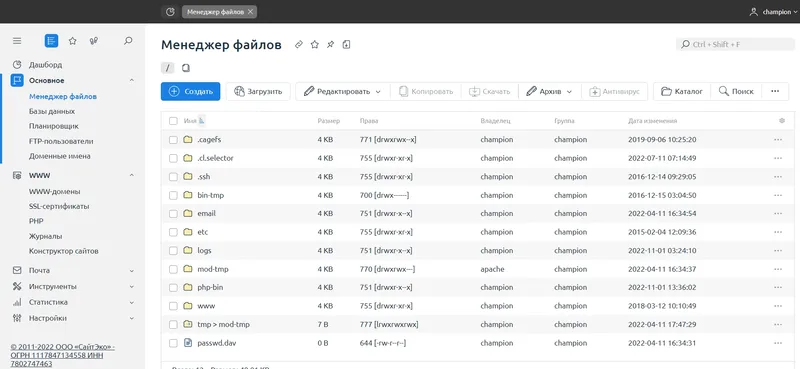Open row actions dots for passwd.dav
Image resolution: width=800 pixels, height=369 pixels.
pos(778,343)
